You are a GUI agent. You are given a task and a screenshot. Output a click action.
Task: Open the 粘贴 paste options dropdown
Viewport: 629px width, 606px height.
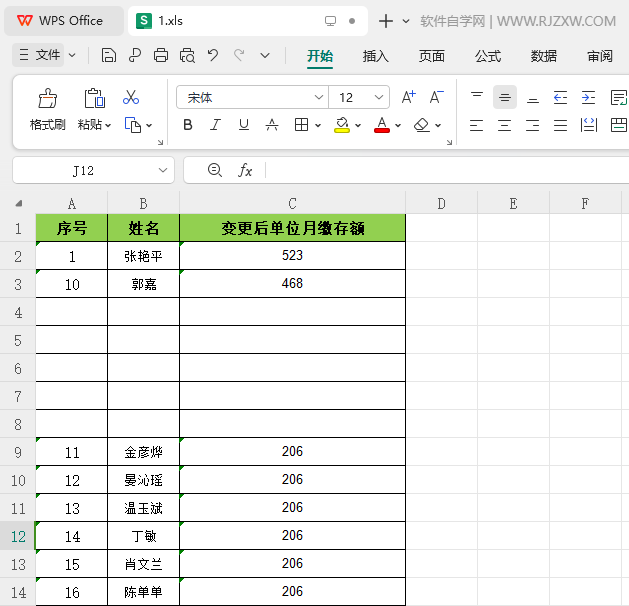(x=108, y=126)
